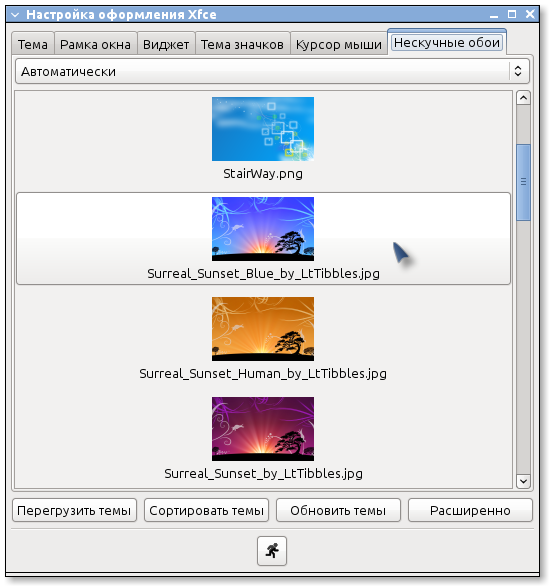Minimize the Xfce appearance settings window
Screen dimensions: 549x586
coord(494,15)
